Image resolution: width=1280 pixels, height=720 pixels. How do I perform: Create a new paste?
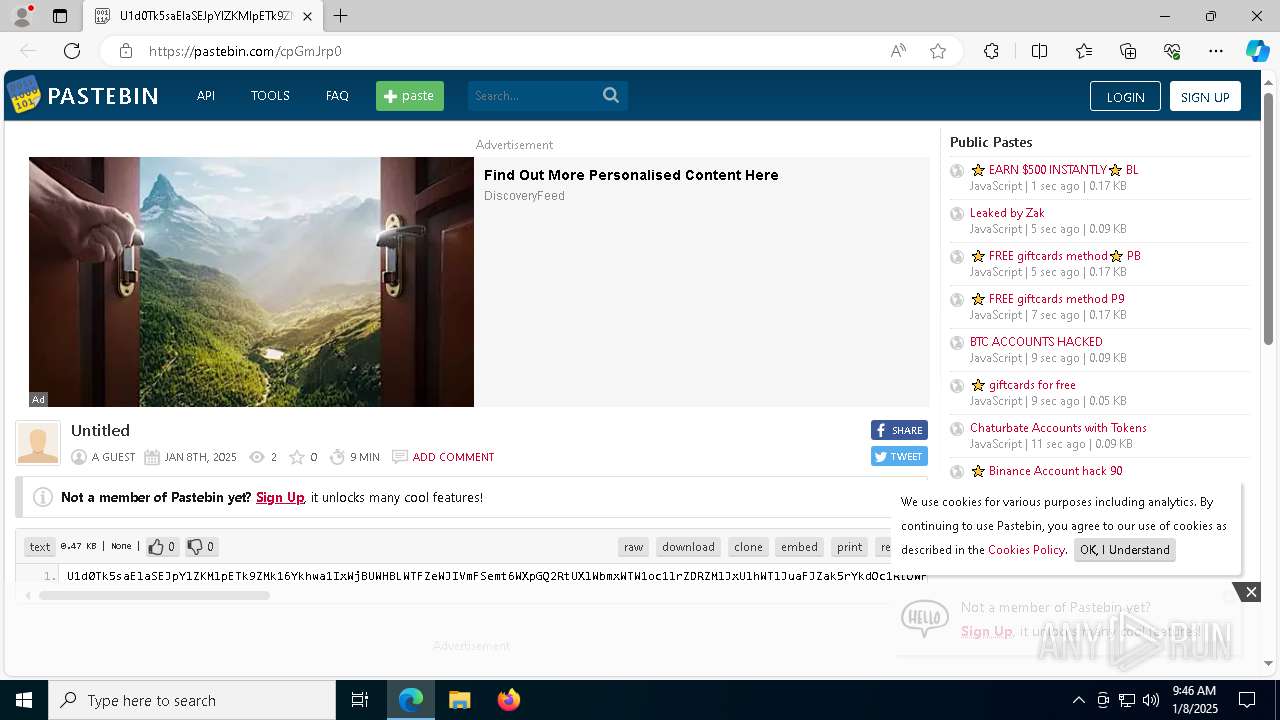click(410, 96)
